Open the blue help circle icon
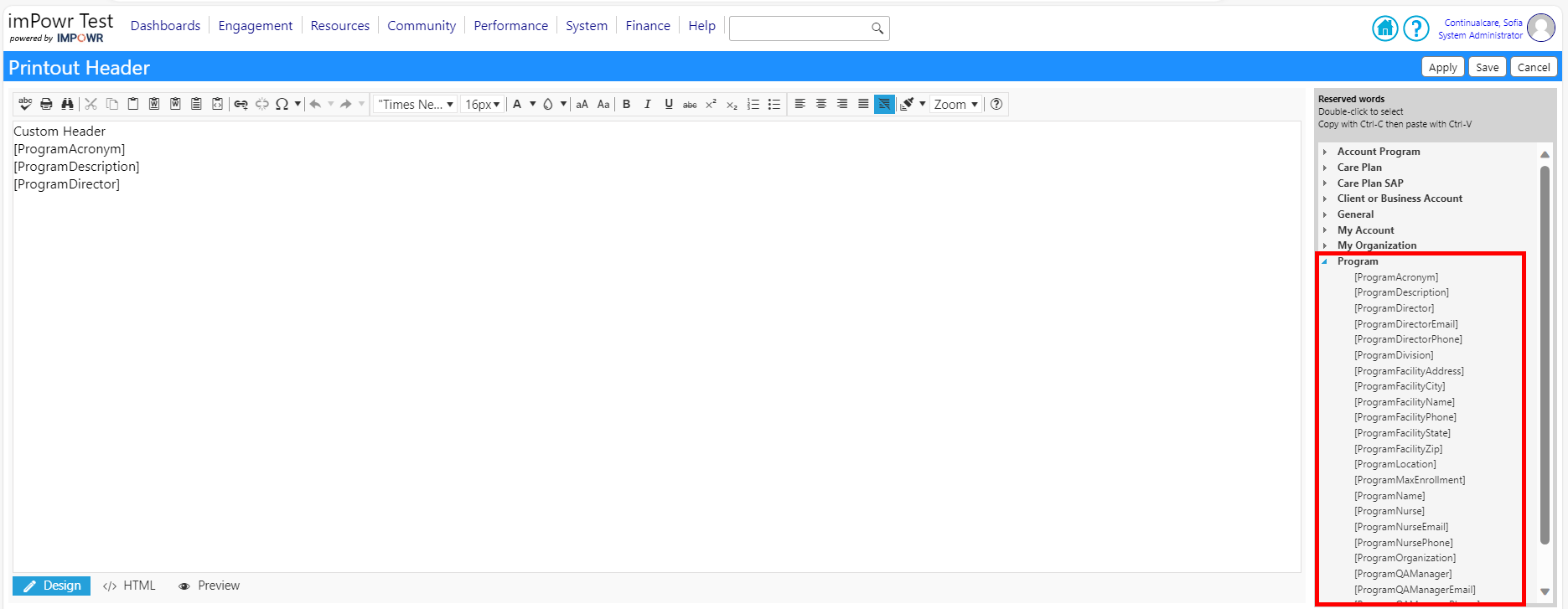Screen dimensions: 1568x609 (1415, 28)
